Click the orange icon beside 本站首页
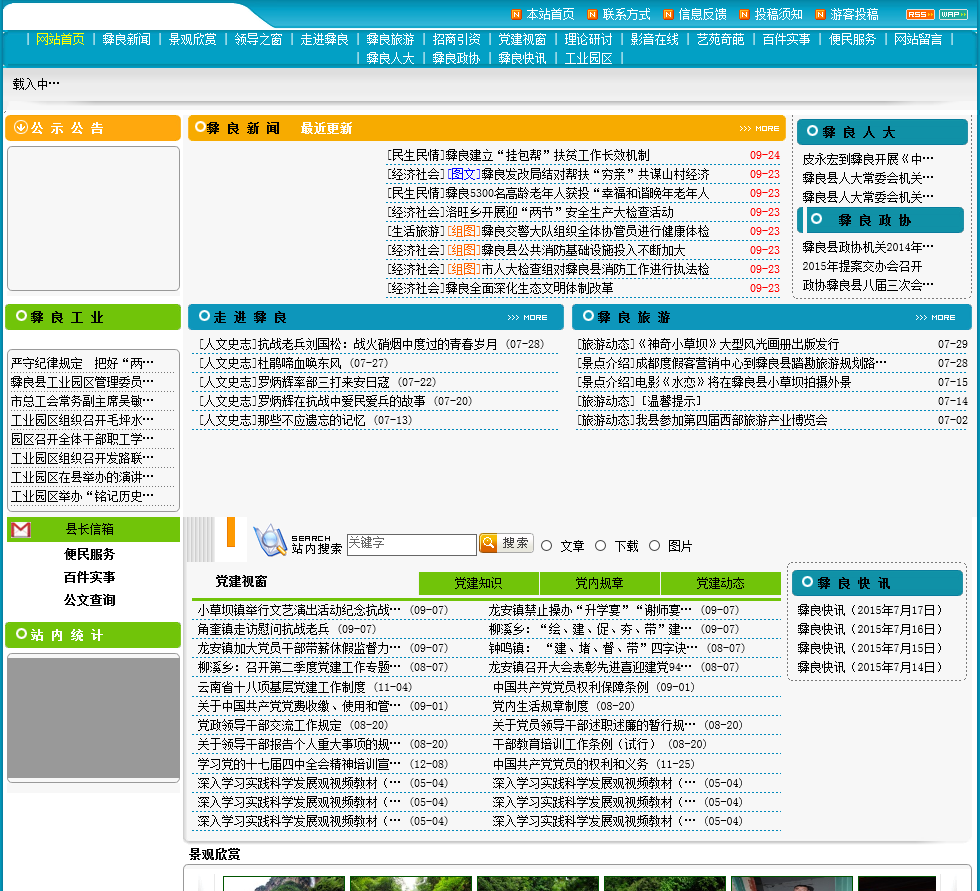980x891 pixels. coord(516,14)
